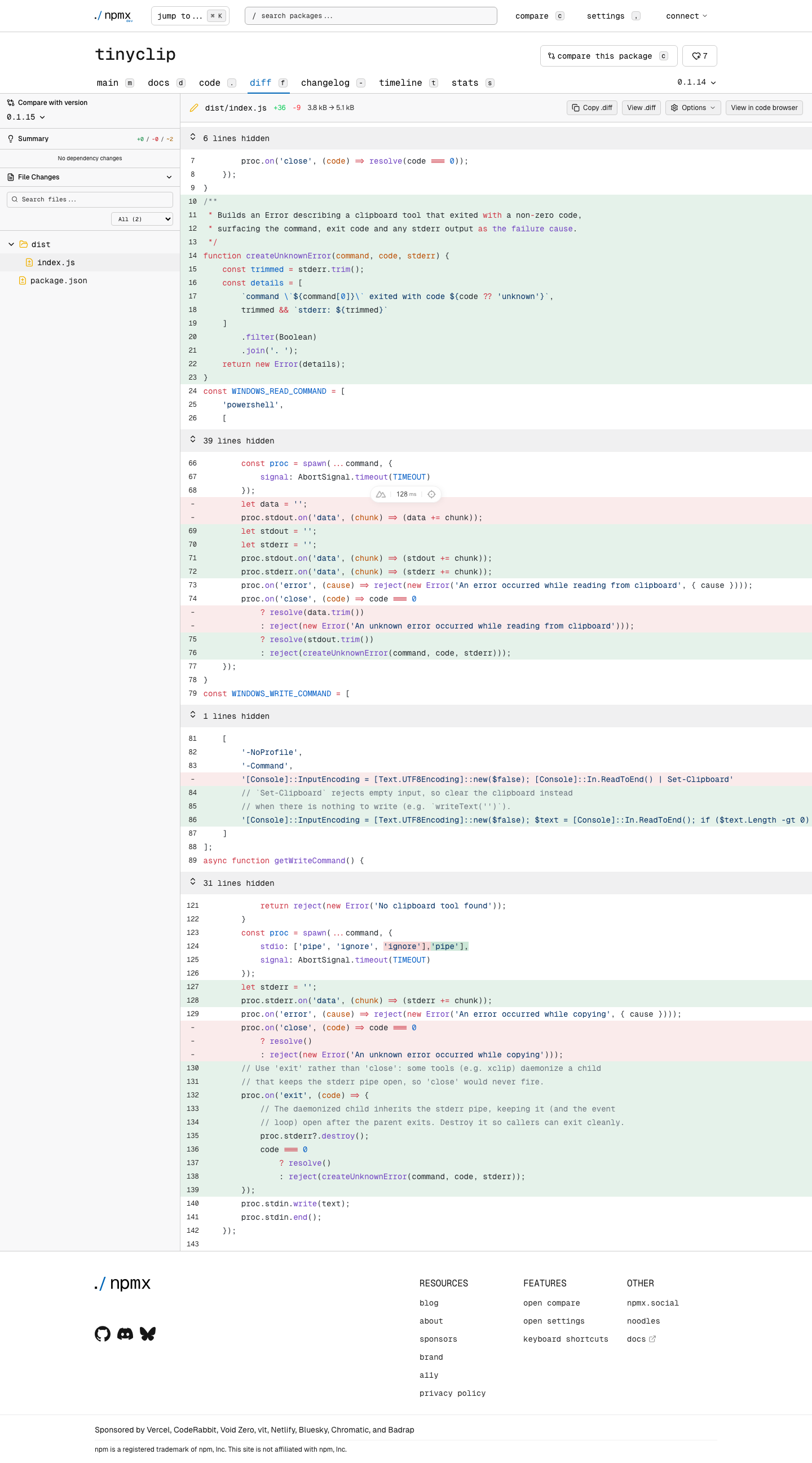Click the File Changes document icon

(11, 177)
